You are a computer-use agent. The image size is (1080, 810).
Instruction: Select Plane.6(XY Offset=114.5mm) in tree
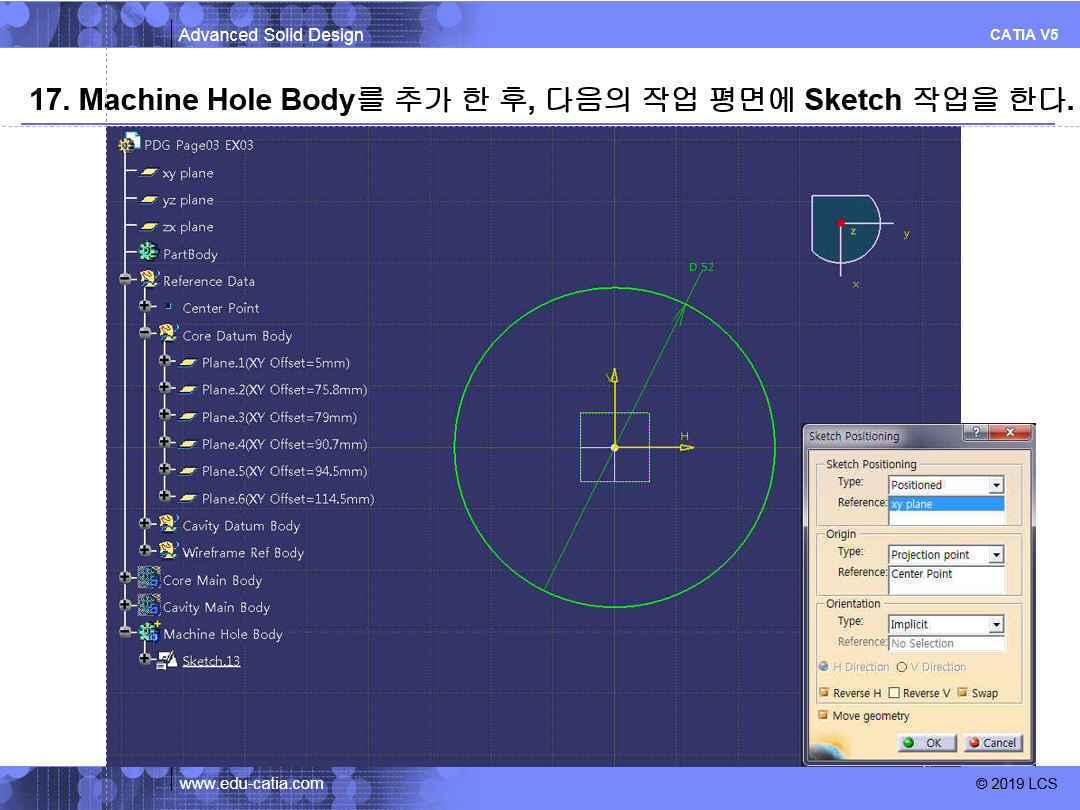point(287,498)
